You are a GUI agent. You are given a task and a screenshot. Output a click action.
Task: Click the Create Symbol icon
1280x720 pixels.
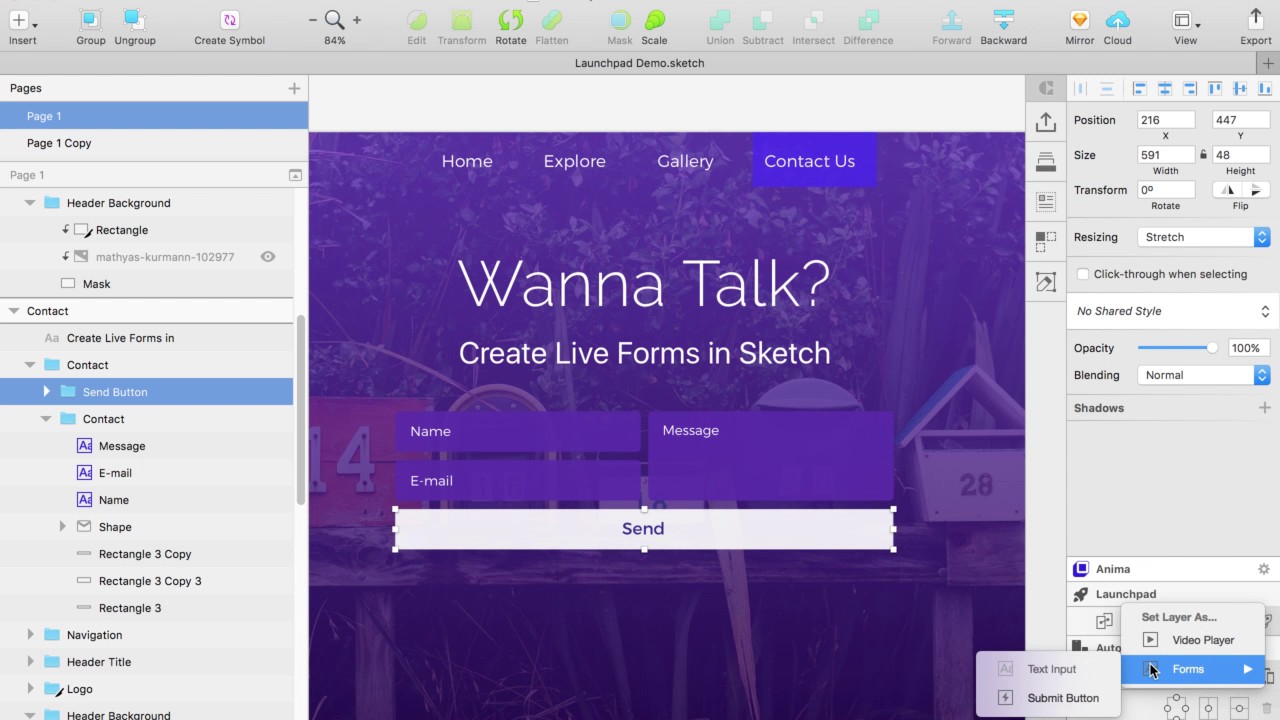point(229,20)
